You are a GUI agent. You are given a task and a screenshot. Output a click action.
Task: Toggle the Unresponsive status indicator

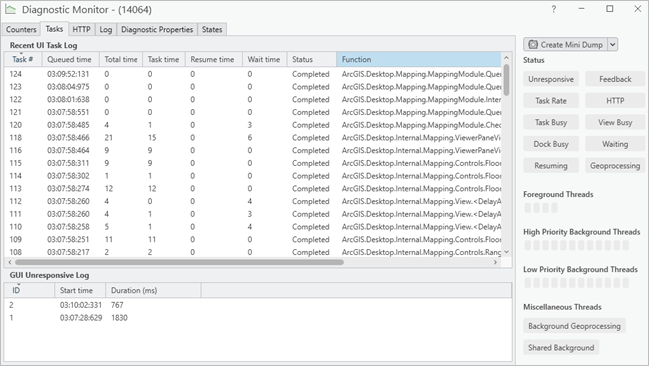(x=551, y=79)
